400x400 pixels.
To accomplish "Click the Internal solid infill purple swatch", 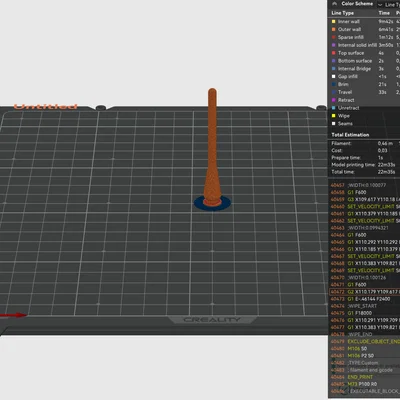I will click(334, 45).
